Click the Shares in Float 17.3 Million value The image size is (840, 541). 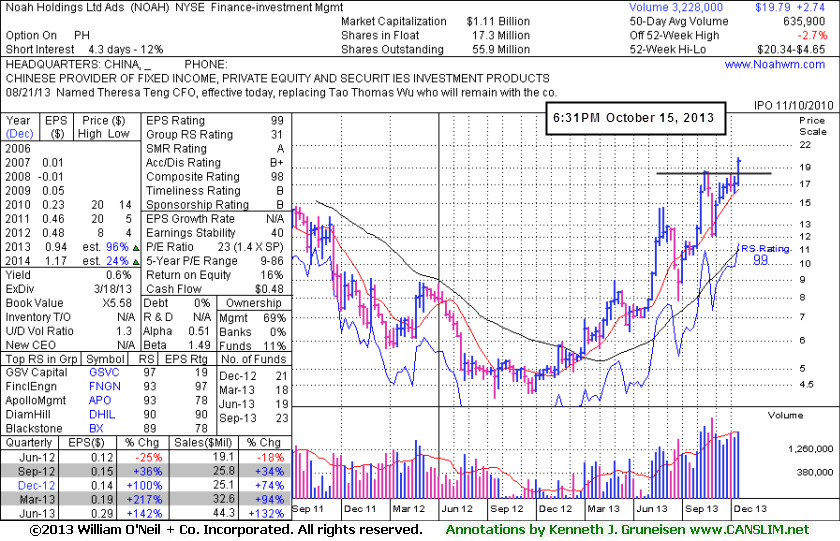[501, 35]
